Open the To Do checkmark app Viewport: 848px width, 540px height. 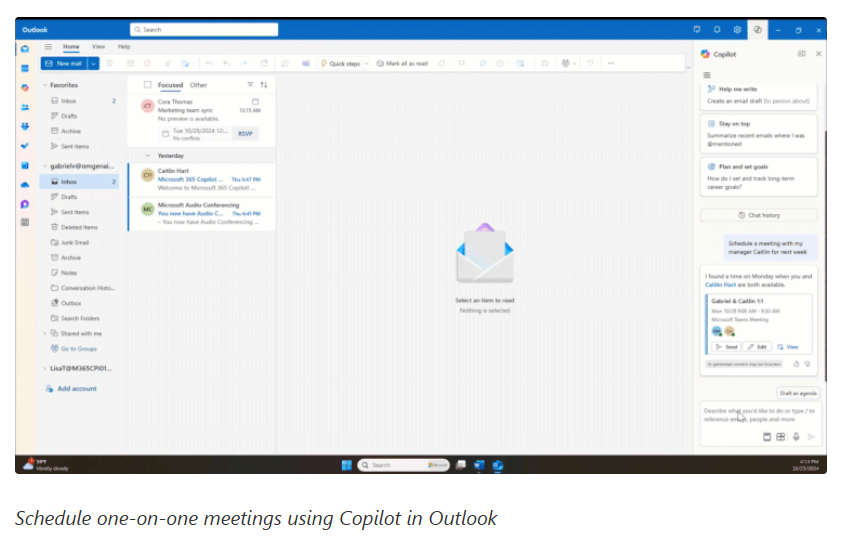25,146
